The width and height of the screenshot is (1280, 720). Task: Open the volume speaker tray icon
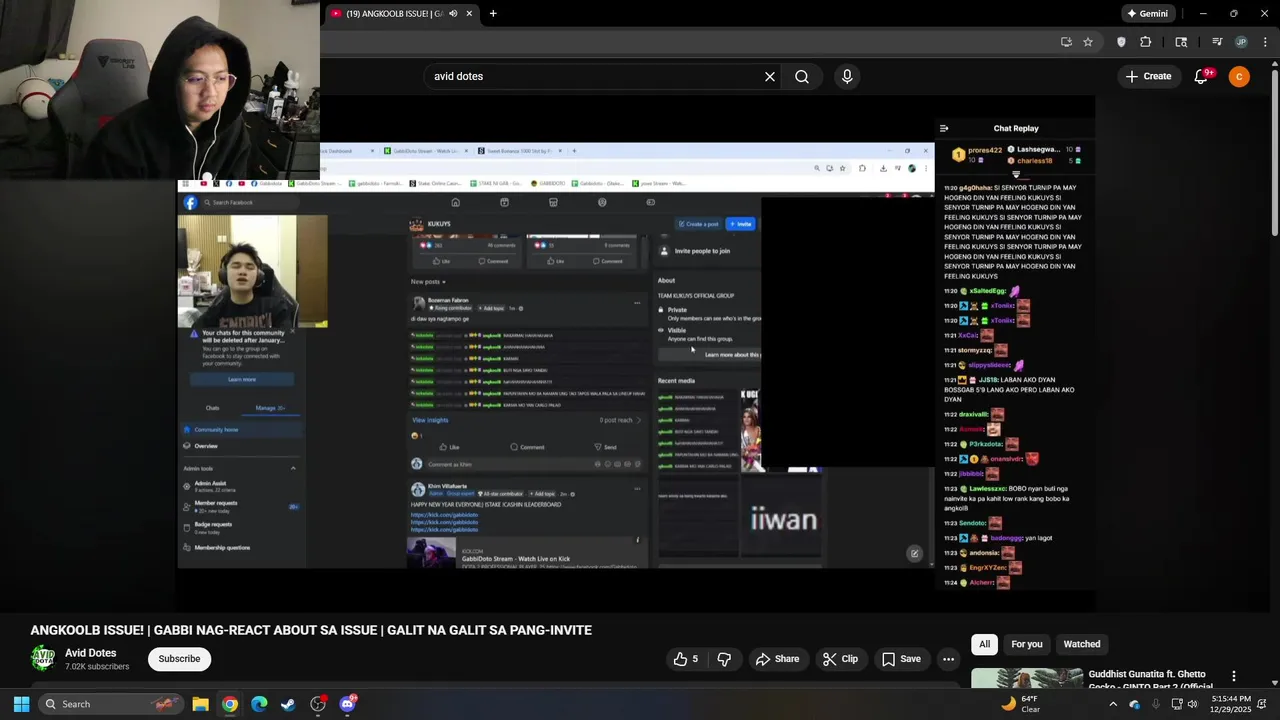click(x=1192, y=704)
